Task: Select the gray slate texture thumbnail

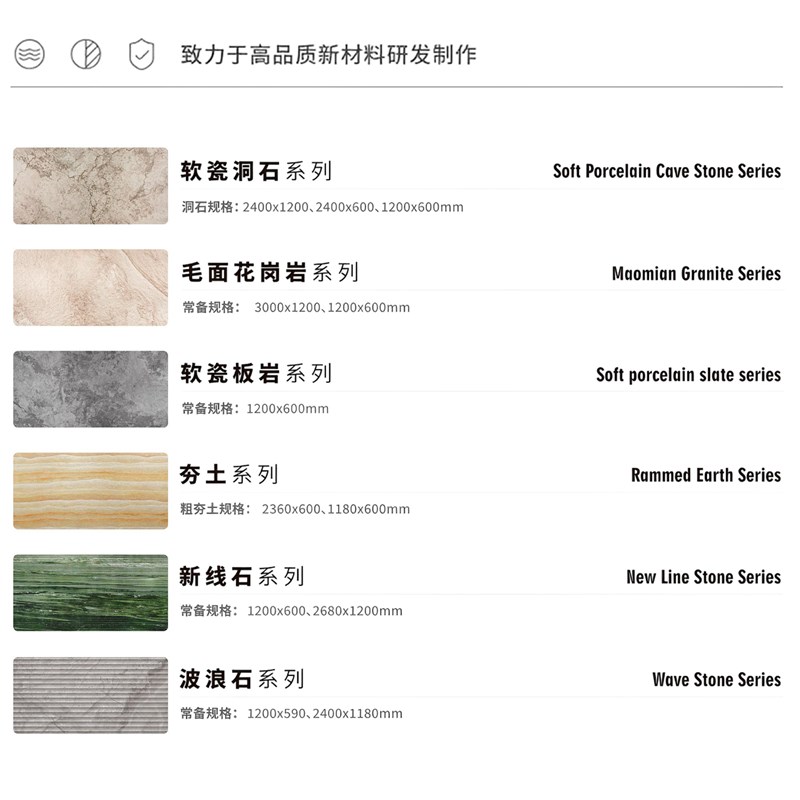Action: point(91,389)
